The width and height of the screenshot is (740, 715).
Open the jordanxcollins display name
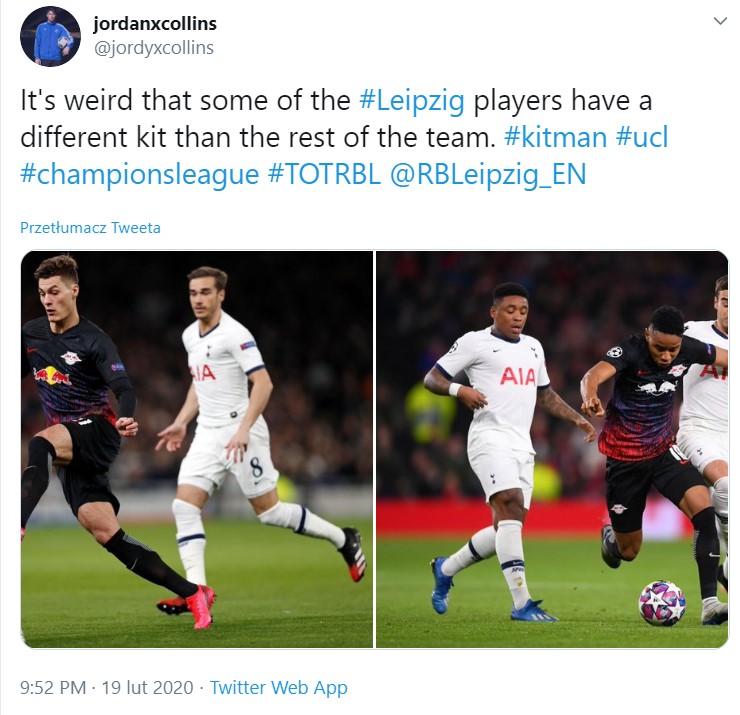point(155,24)
